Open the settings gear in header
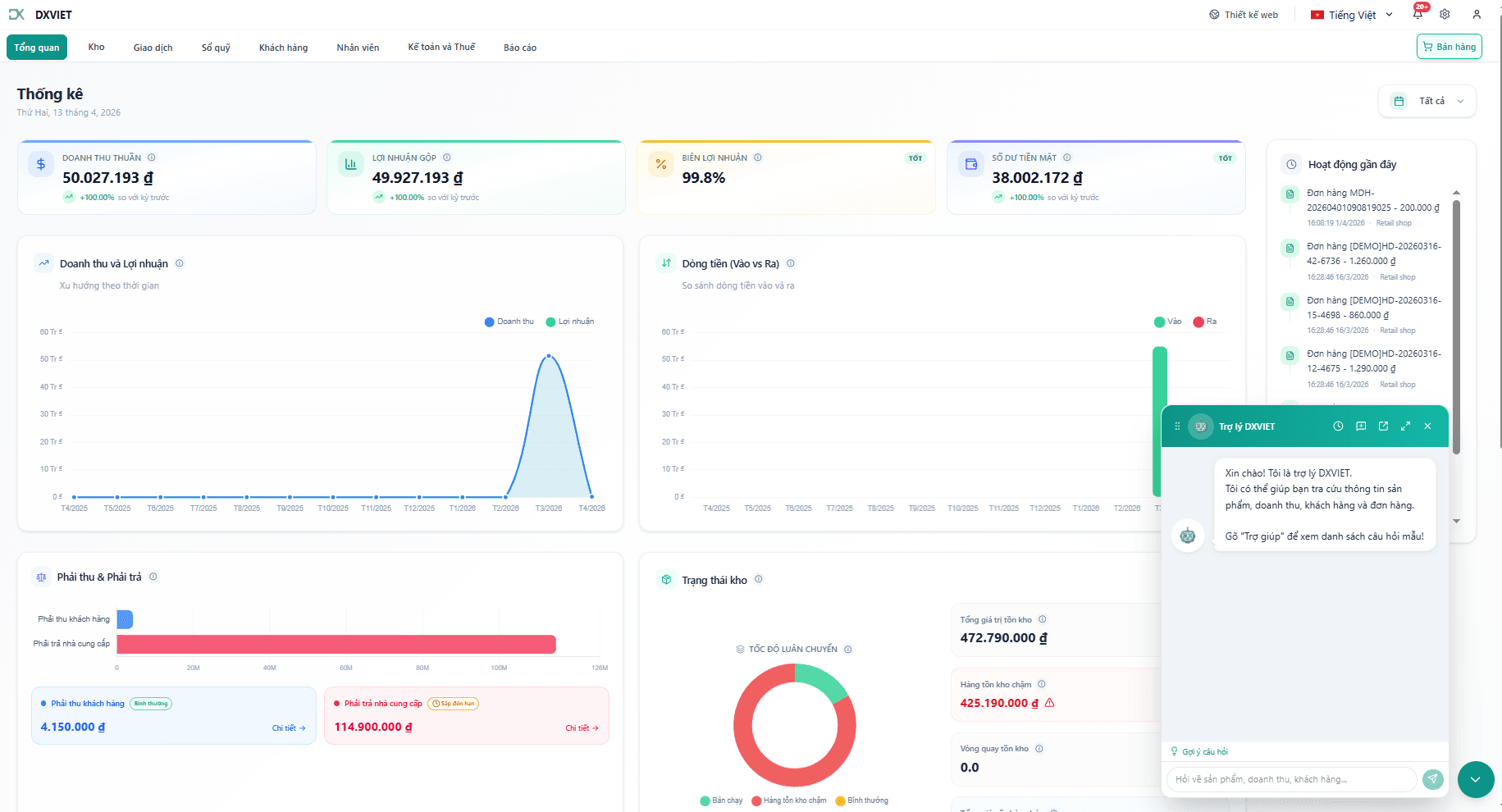Image resolution: width=1502 pixels, height=812 pixels. click(1445, 14)
